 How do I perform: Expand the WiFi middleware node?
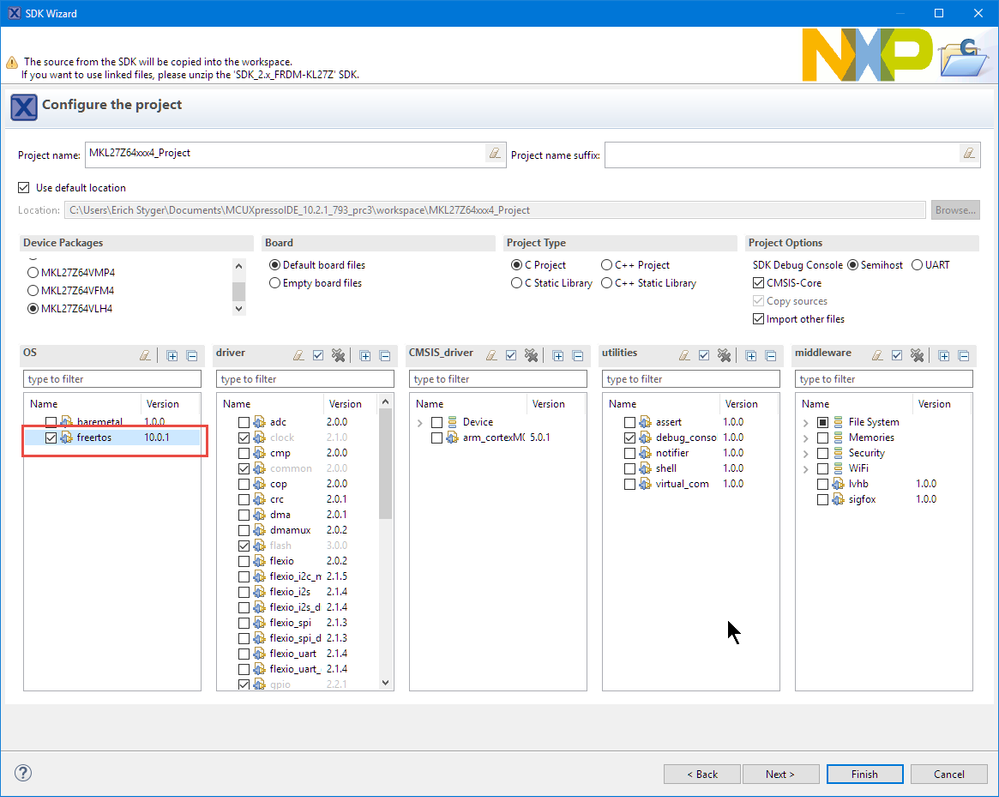pyautogui.click(x=805, y=469)
